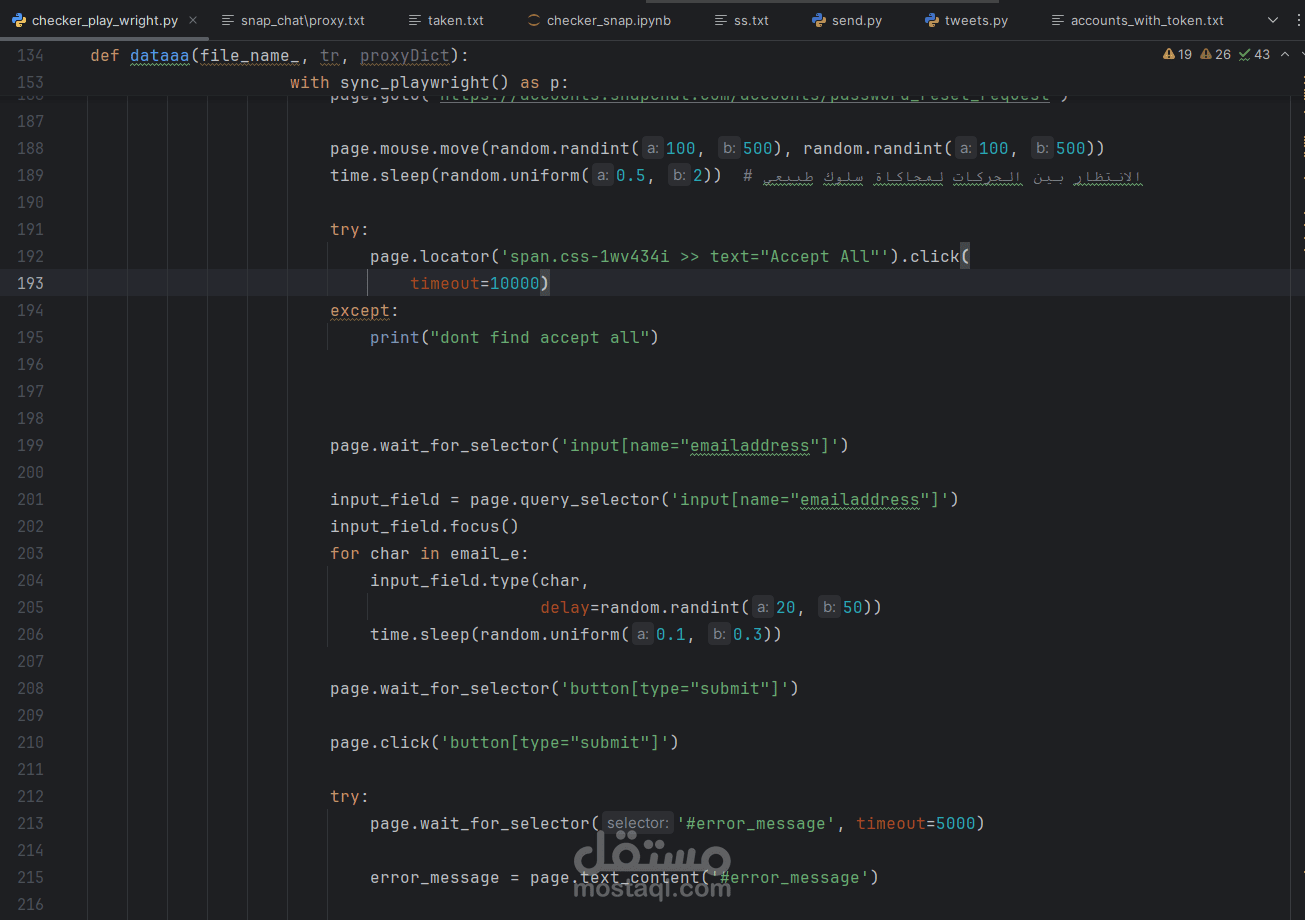Image resolution: width=1305 pixels, height=920 pixels.
Task: Open the checker_snap.ipynb notebook tab
Action: click(599, 20)
